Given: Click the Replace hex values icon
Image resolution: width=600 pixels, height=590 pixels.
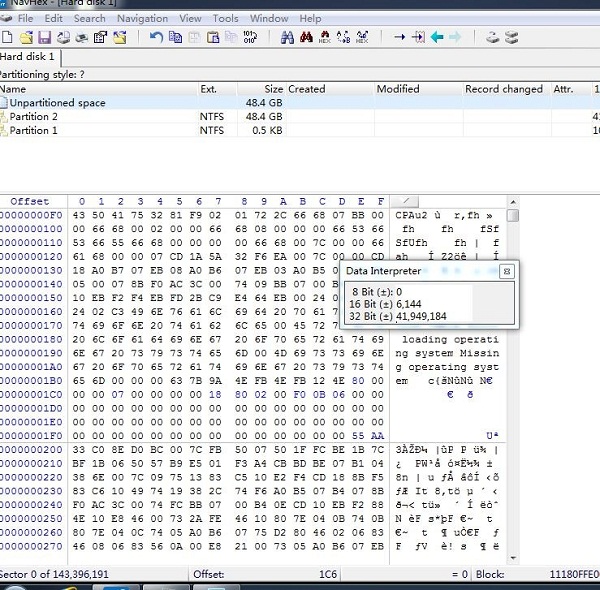Looking at the screenshot, I should (x=362, y=37).
